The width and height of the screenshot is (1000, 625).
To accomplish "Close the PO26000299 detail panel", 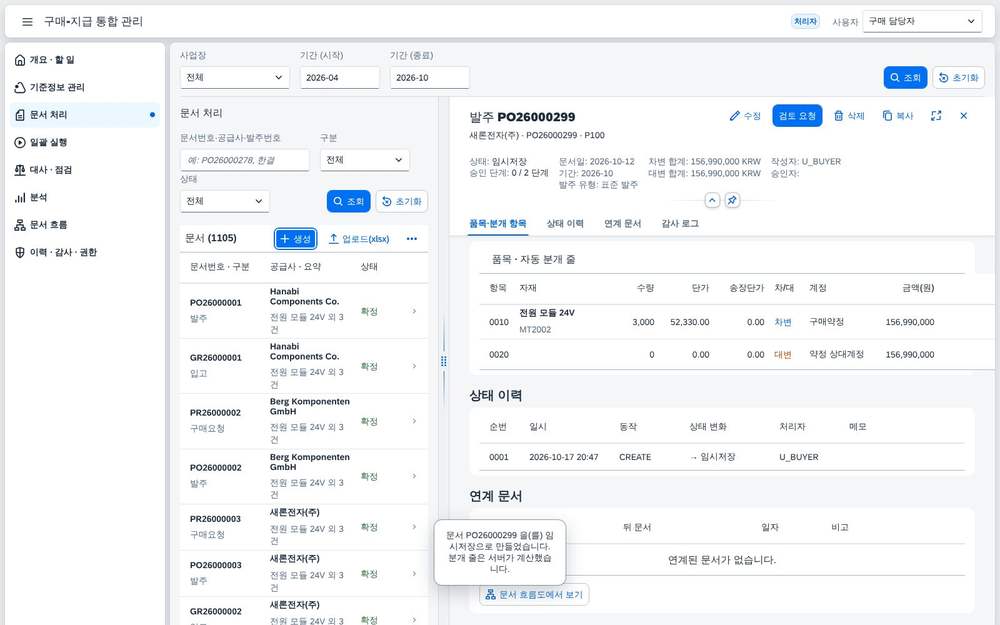I will (964, 115).
